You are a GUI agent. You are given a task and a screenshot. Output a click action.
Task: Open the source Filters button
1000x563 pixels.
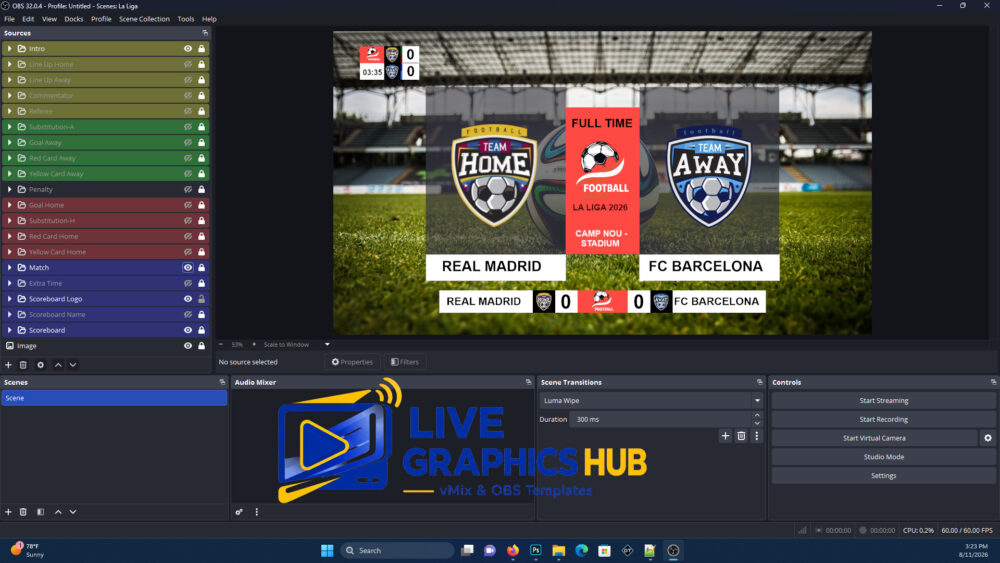[x=405, y=362]
